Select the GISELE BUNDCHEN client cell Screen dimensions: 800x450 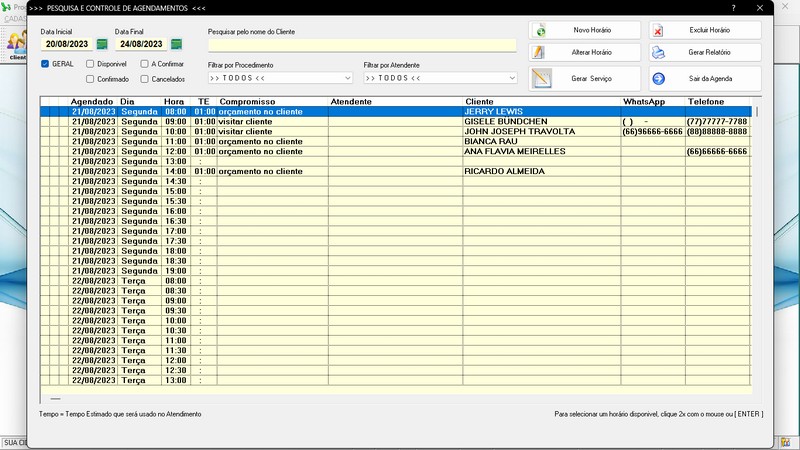pos(542,121)
